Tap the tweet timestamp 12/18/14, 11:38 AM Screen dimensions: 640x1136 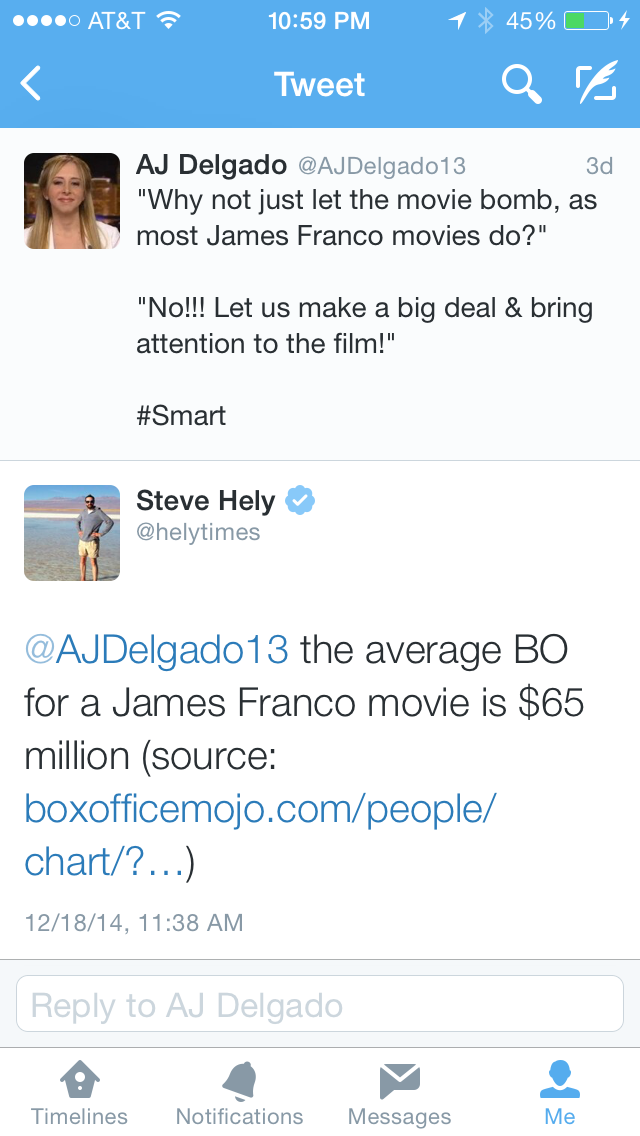pyautogui.click(x=134, y=922)
